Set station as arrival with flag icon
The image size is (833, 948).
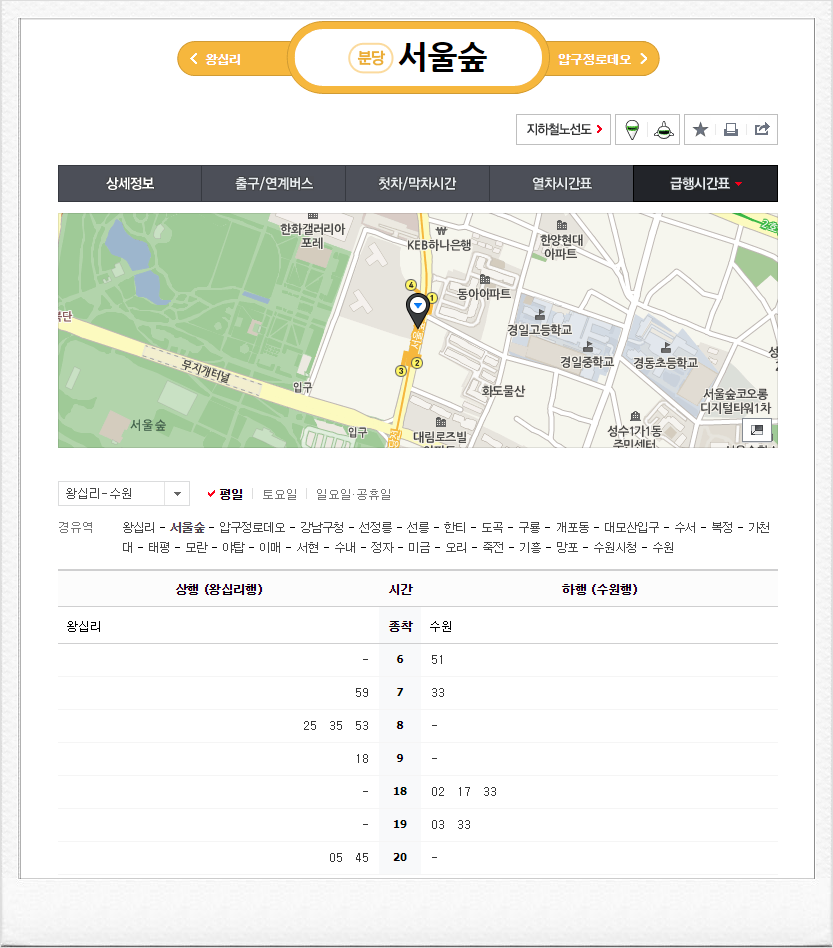point(664,129)
